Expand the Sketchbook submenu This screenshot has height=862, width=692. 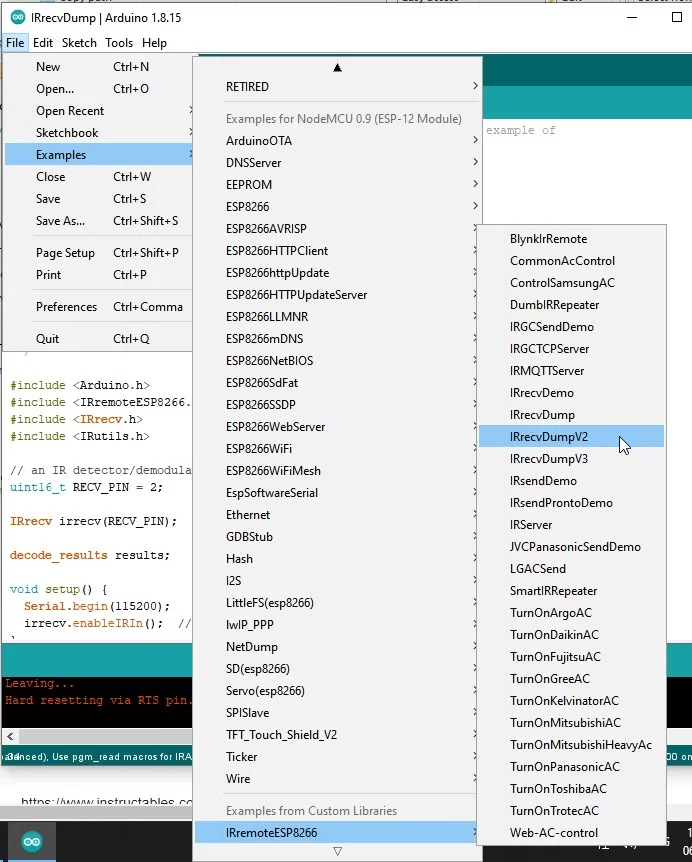point(99,132)
